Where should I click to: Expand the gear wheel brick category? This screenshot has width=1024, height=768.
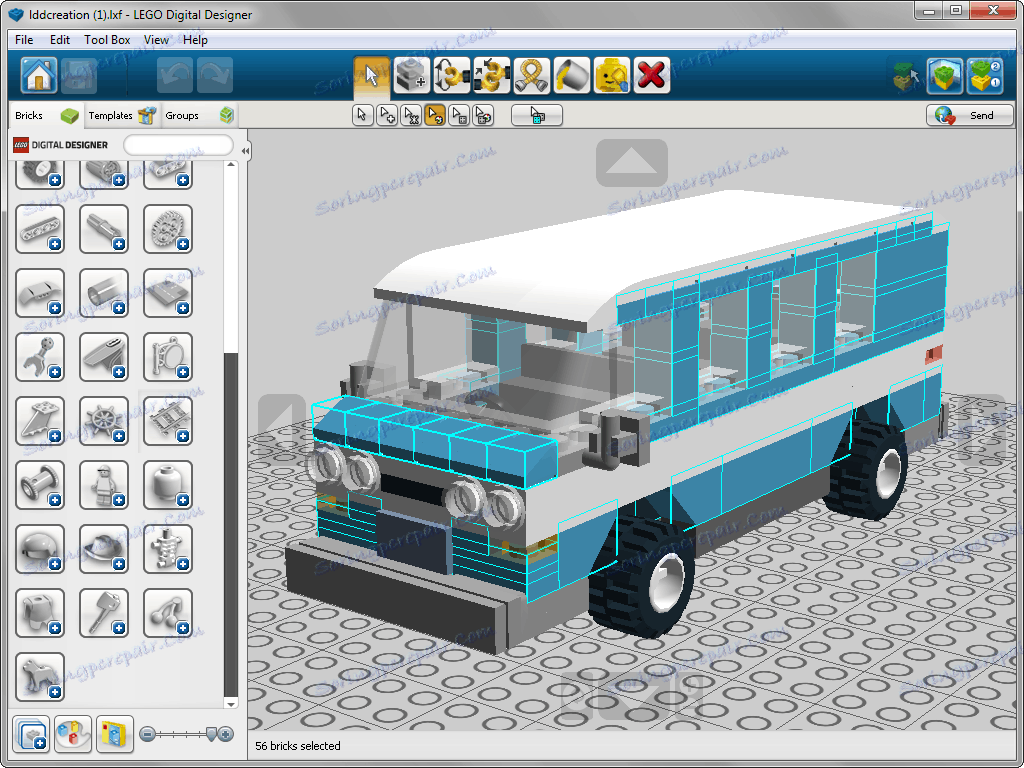168,229
